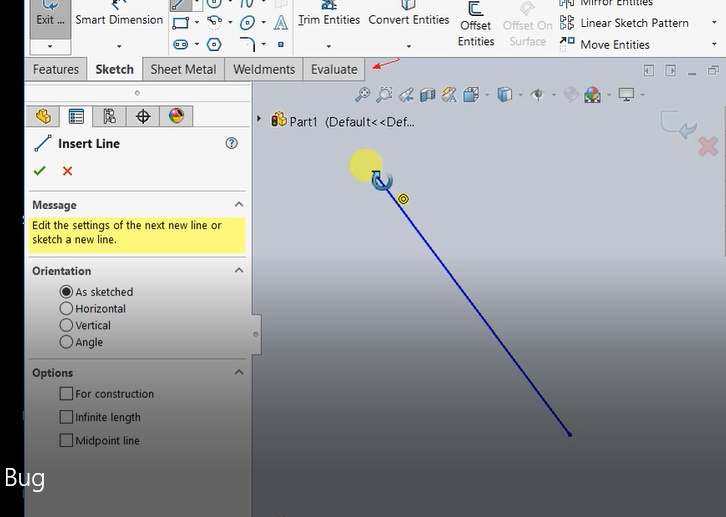Open the ConfigurationManager tab

pos(109,116)
